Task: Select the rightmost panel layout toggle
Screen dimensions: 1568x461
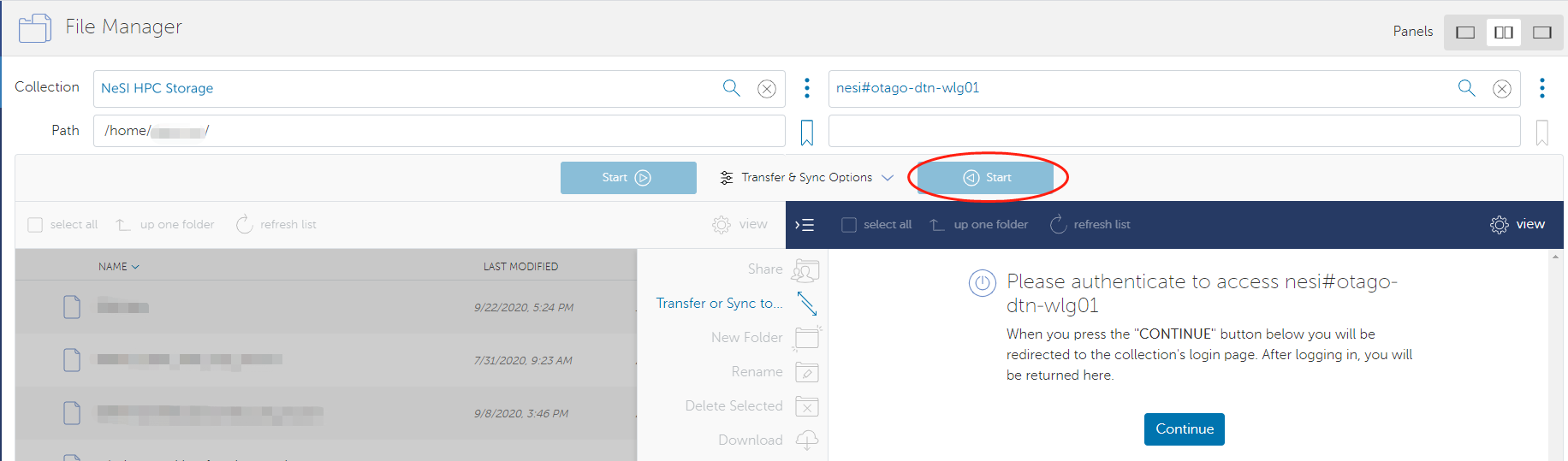Action: click(x=1542, y=33)
